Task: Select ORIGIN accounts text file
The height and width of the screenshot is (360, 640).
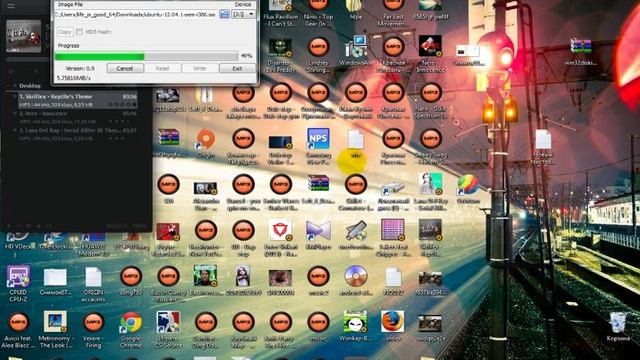Action: (x=93, y=284)
